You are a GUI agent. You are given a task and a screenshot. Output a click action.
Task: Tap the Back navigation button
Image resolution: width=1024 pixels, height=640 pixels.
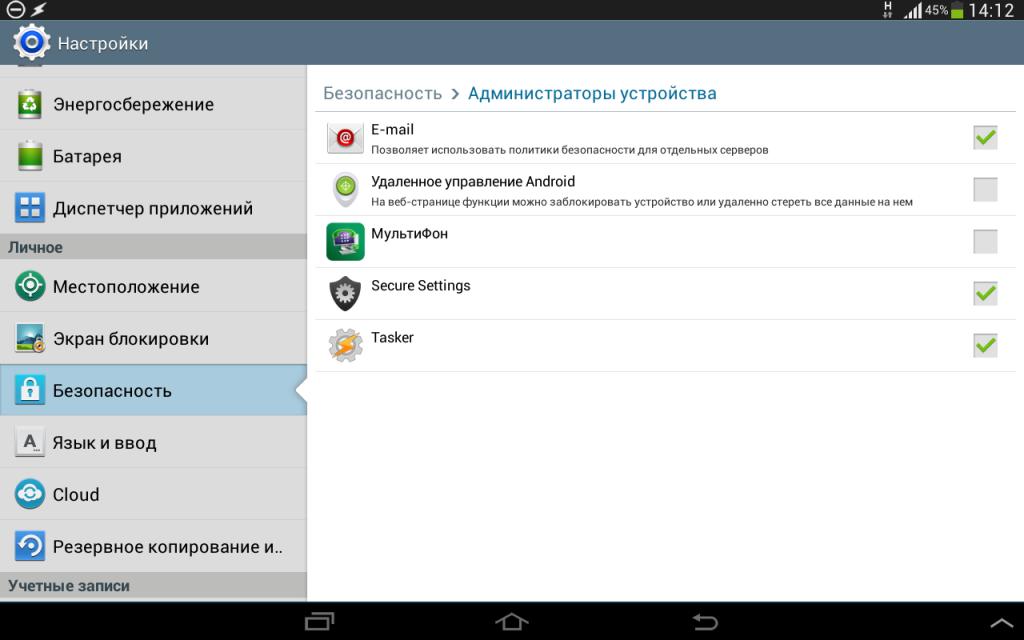[x=705, y=621]
